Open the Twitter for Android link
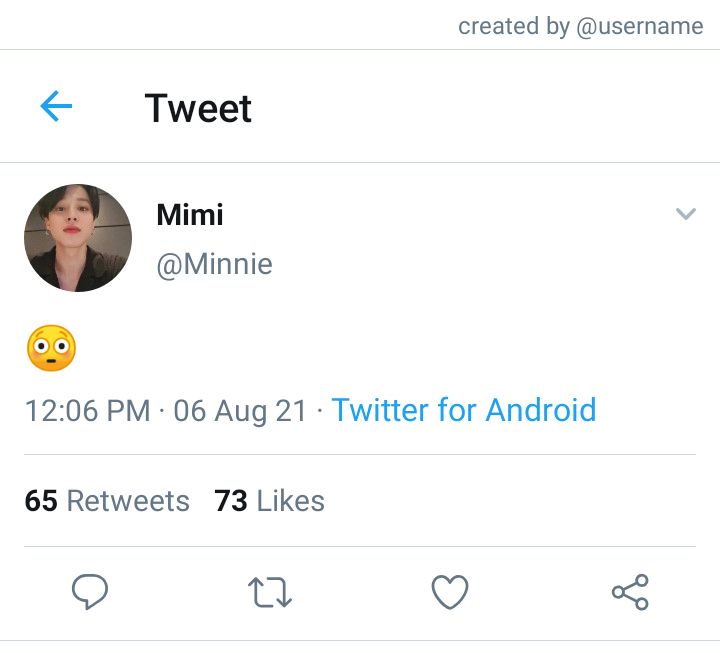The width and height of the screenshot is (720, 653). coord(464,410)
